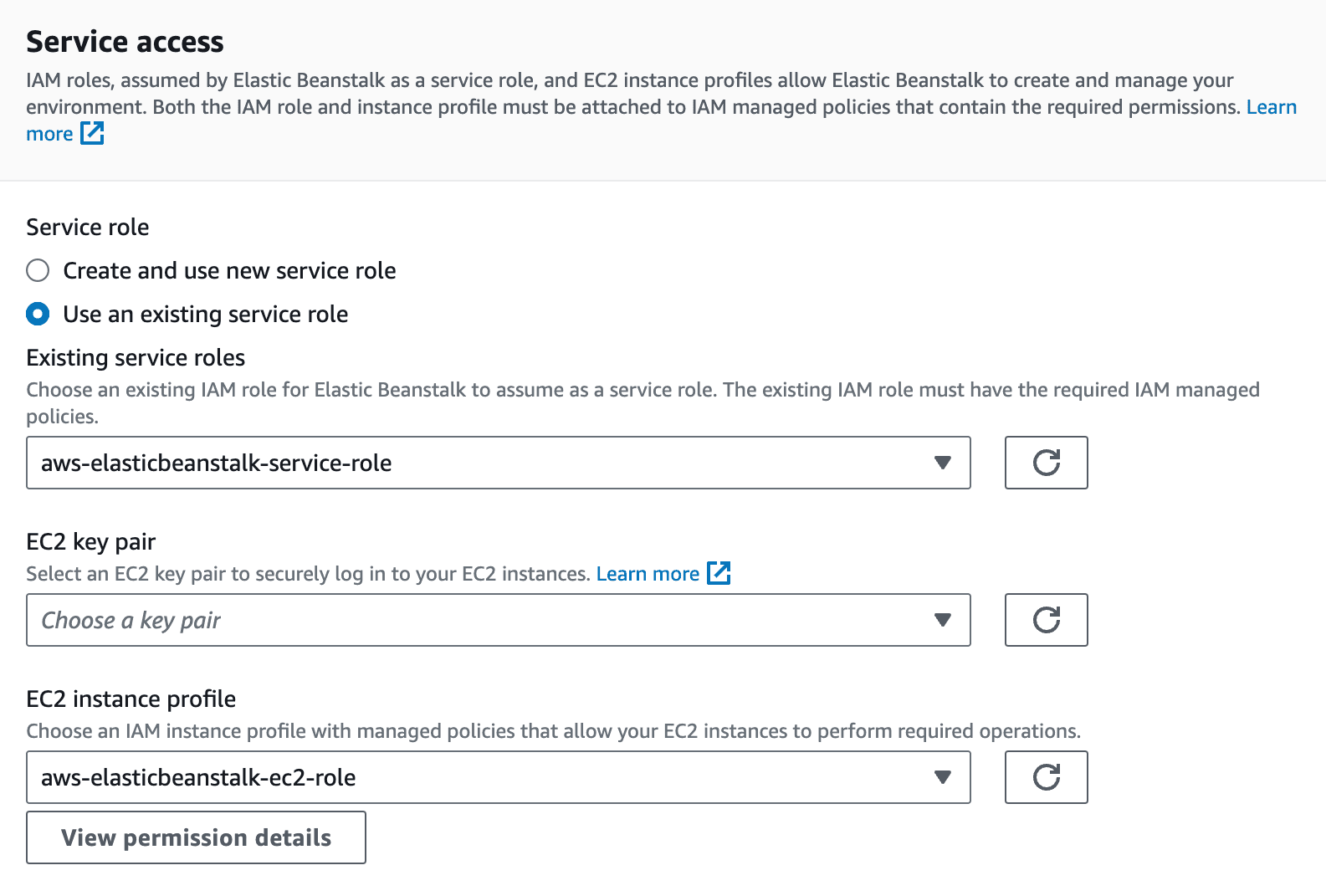This screenshot has width=1326, height=896.
Task: Click the external link icon after top Learn more
Action: coord(92,133)
